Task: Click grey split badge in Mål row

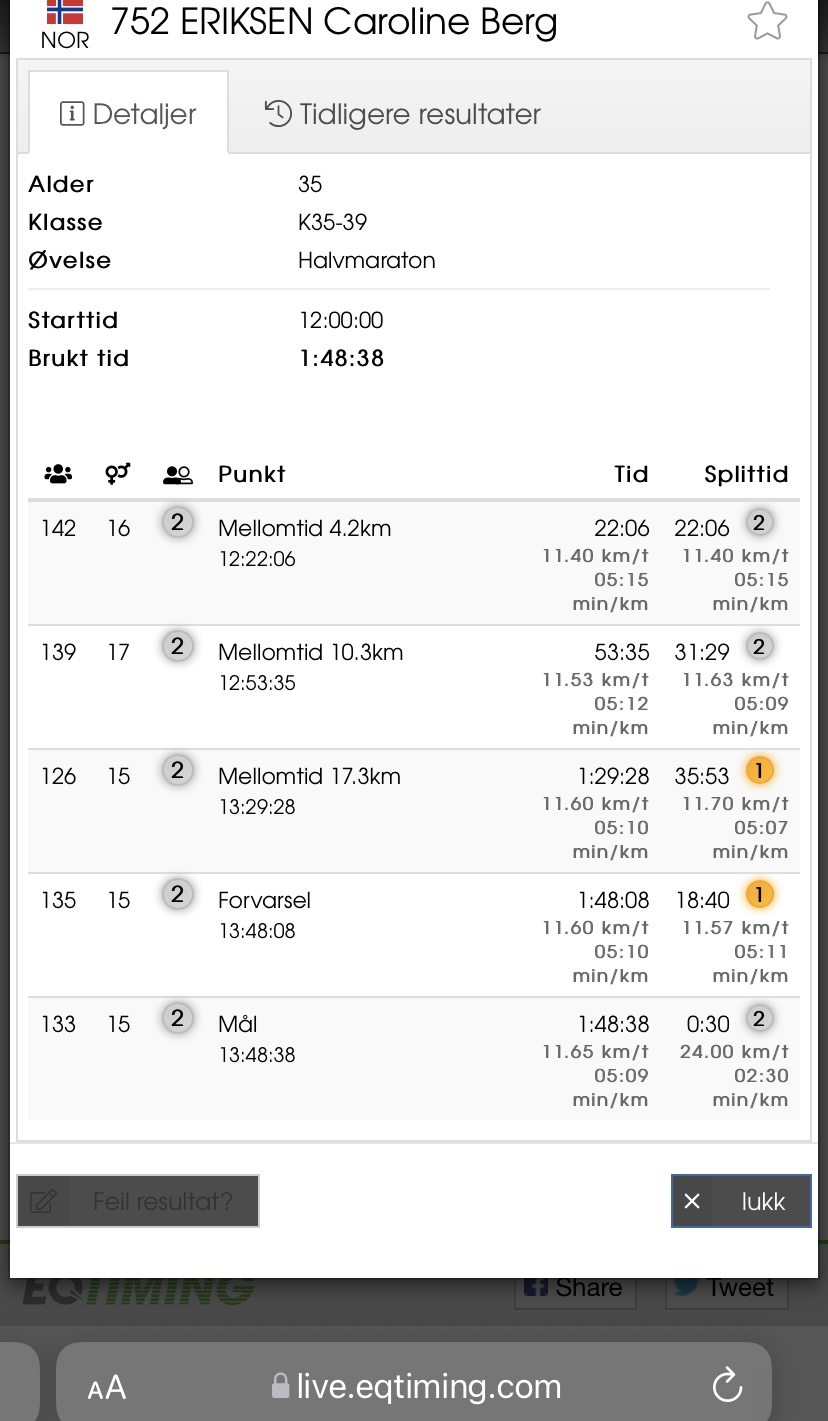Action: click(759, 1018)
